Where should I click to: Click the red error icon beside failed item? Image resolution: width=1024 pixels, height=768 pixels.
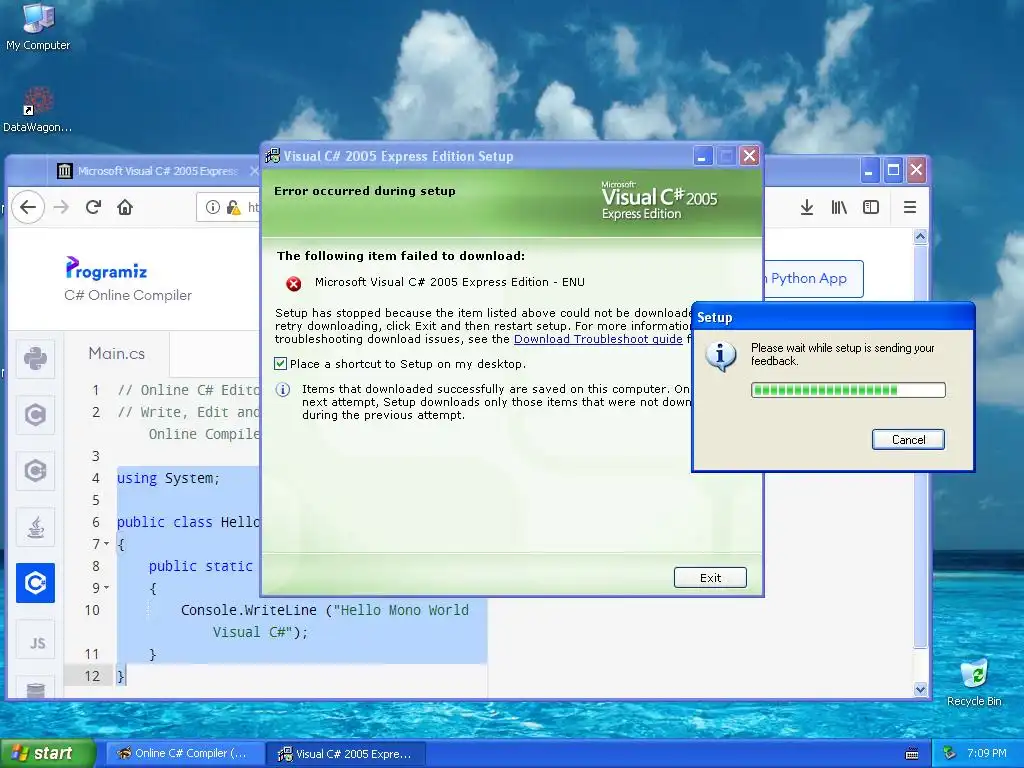pyautogui.click(x=293, y=283)
